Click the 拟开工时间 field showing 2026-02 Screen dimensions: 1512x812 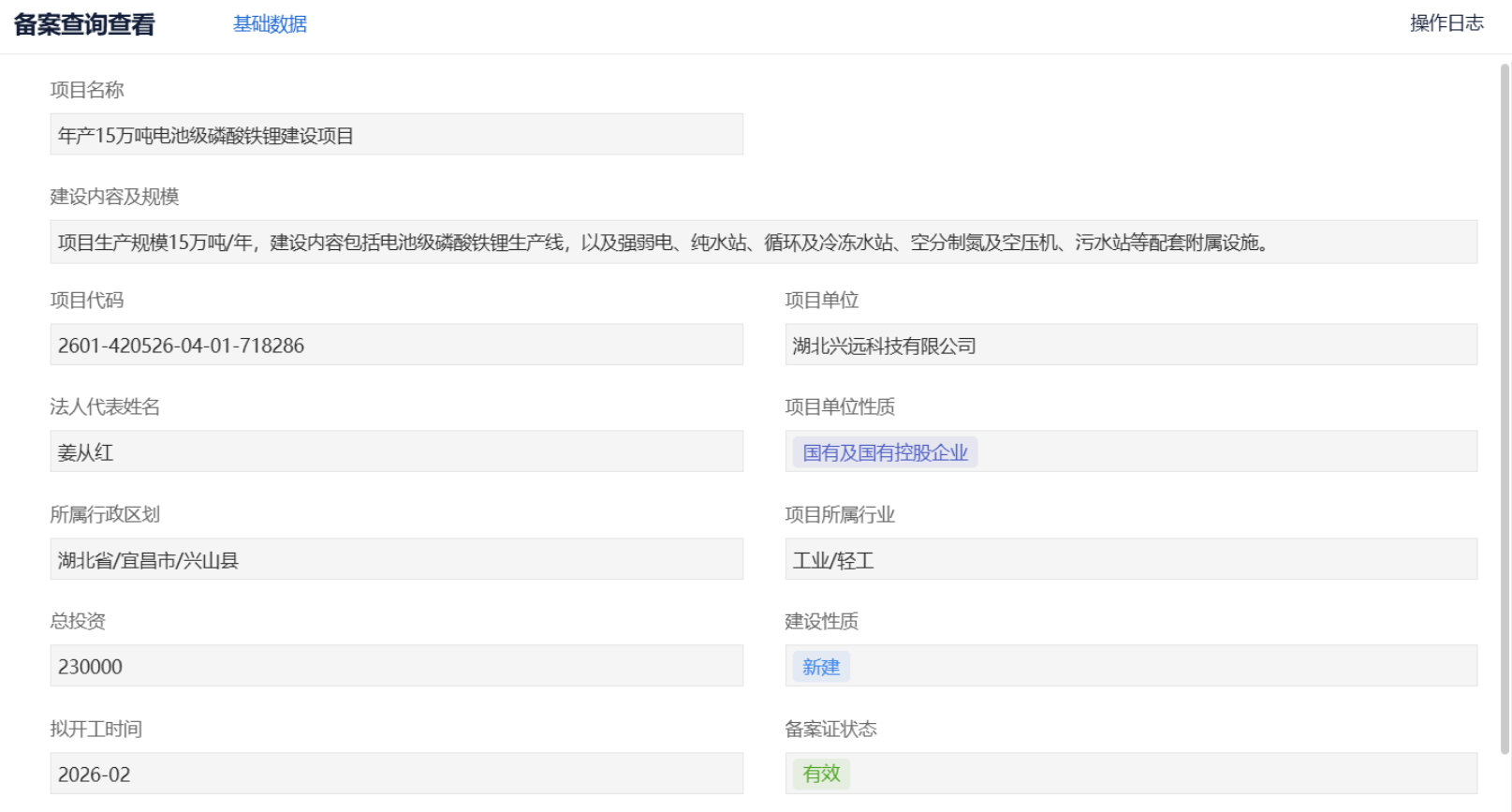tap(396, 775)
